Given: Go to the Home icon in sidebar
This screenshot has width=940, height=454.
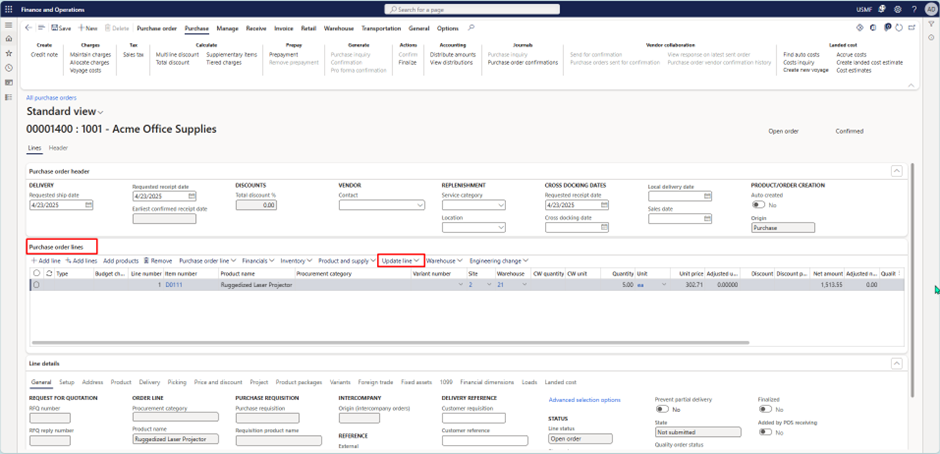Looking at the screenshot, I should [8, 39].
